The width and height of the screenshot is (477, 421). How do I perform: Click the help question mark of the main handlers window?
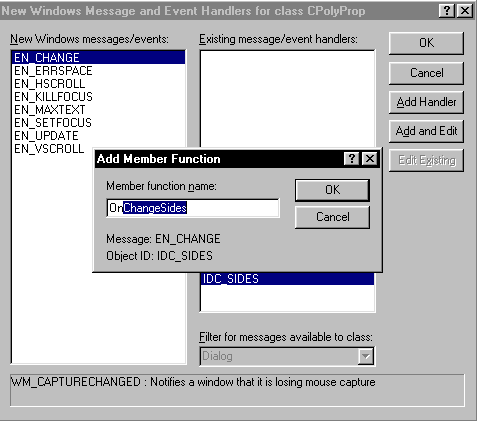coord(447,11)
